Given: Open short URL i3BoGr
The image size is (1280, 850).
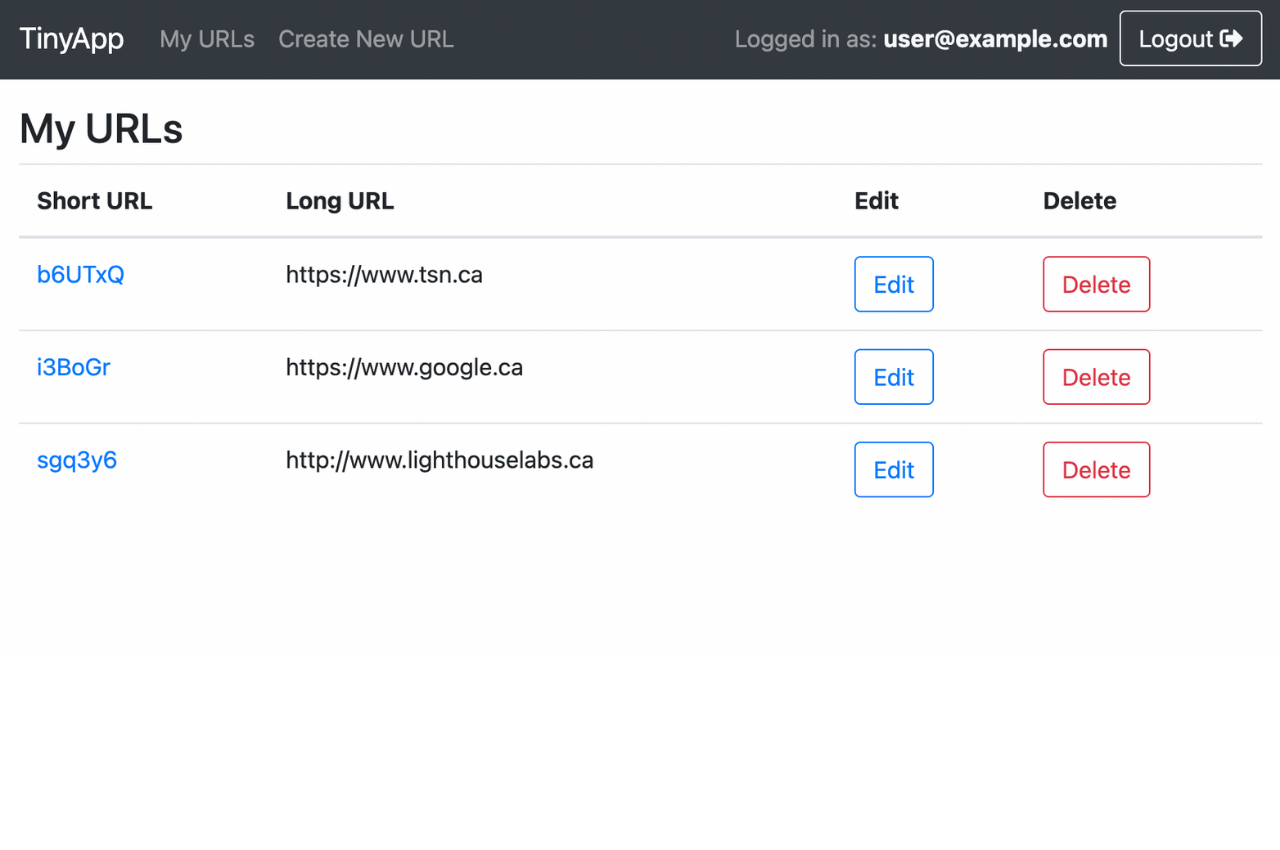Looking at the screenshot, I should pyautogui.click(x=73, y=368).
